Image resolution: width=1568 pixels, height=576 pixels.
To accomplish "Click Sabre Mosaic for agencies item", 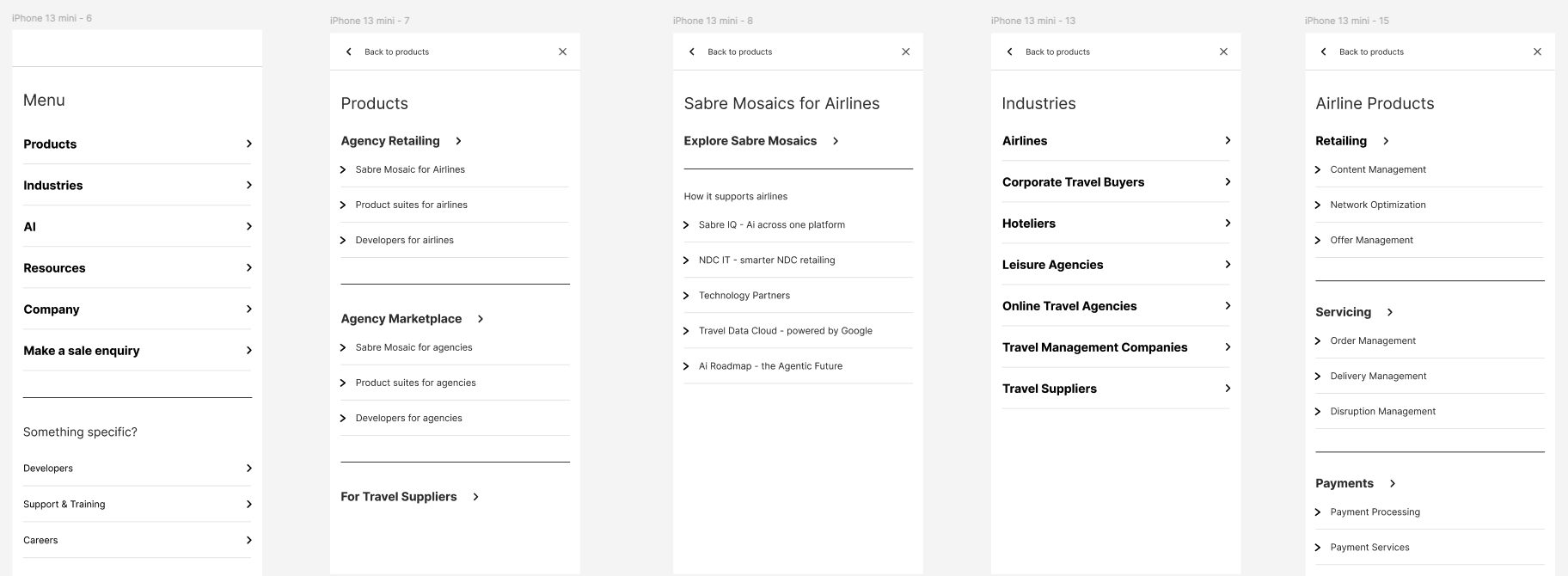I will pyautogui.click(x=414, y=347).
